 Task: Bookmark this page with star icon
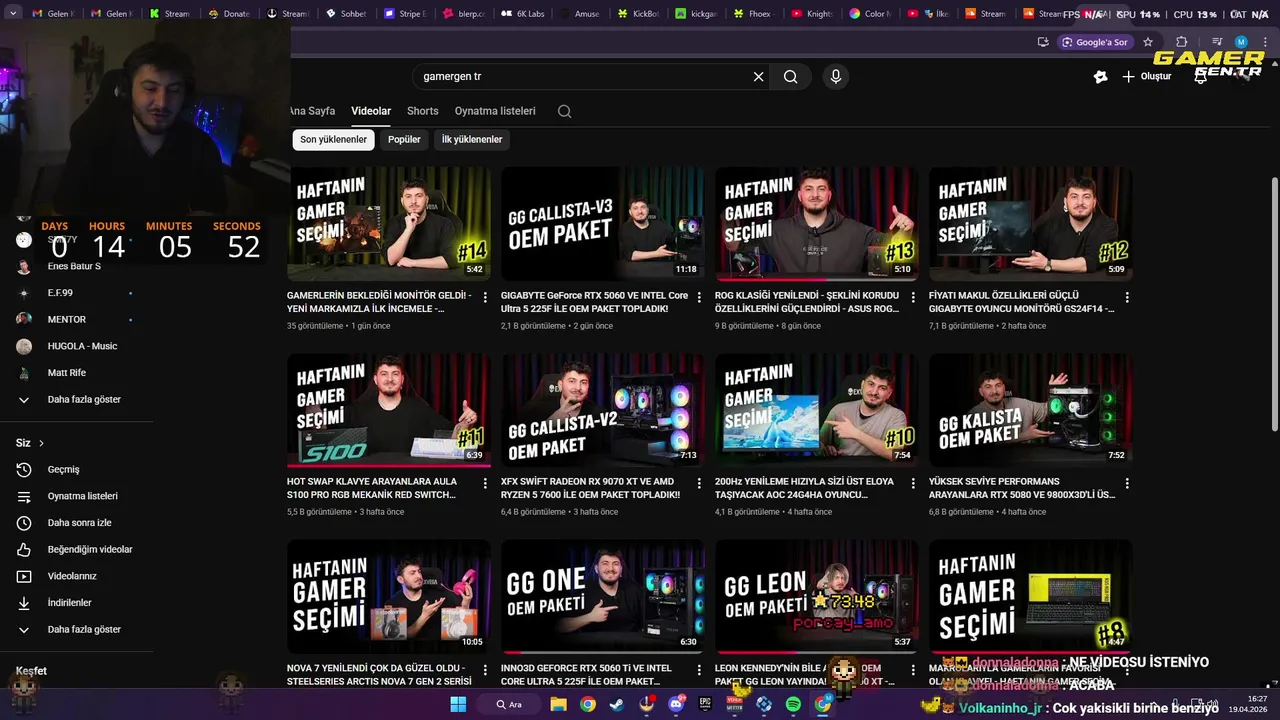(x=1148, y=42)
